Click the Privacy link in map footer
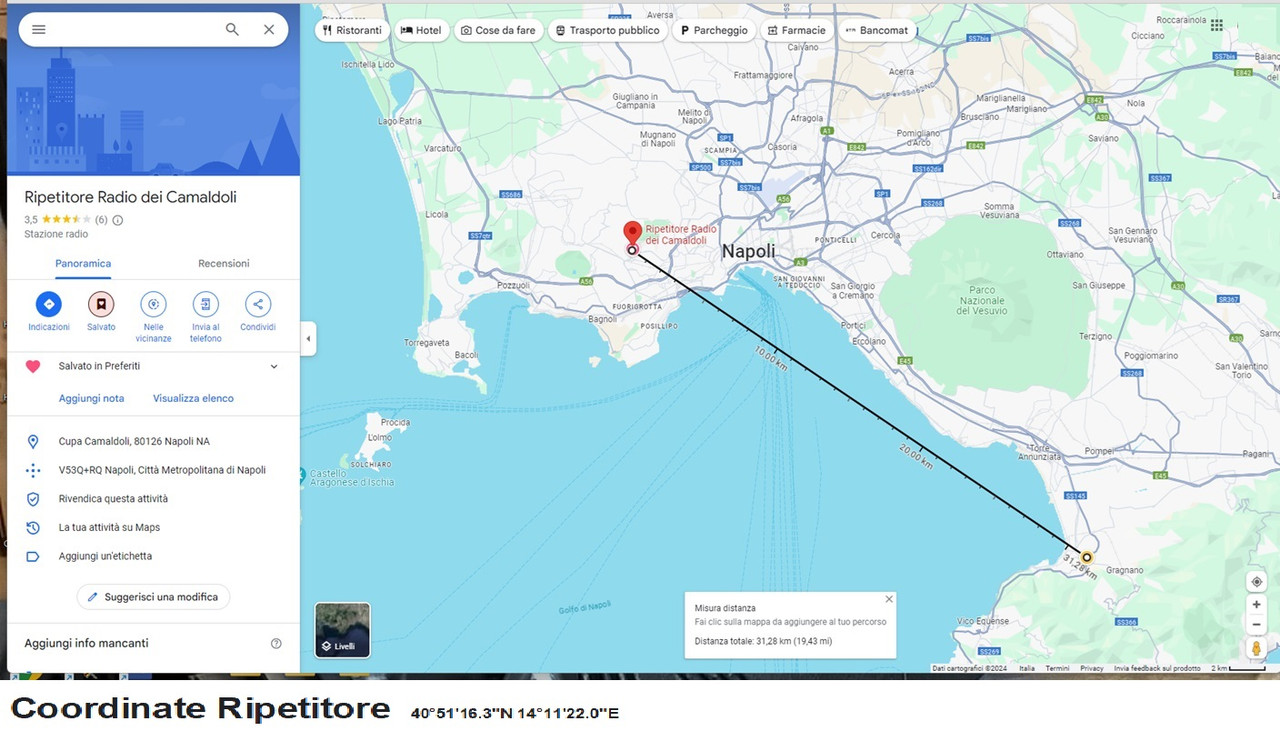 1092,668
